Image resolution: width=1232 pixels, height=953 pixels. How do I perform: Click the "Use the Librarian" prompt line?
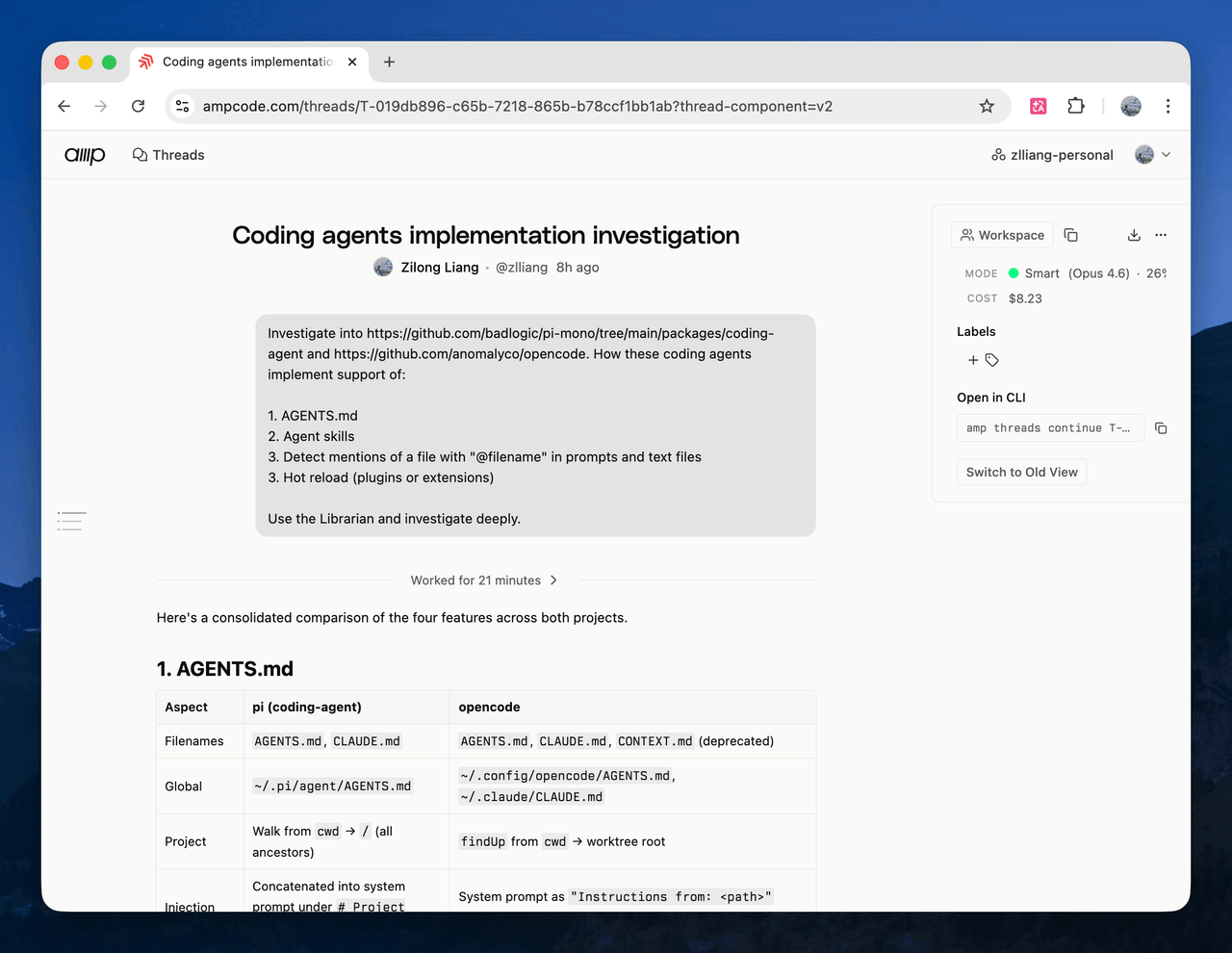395,519
